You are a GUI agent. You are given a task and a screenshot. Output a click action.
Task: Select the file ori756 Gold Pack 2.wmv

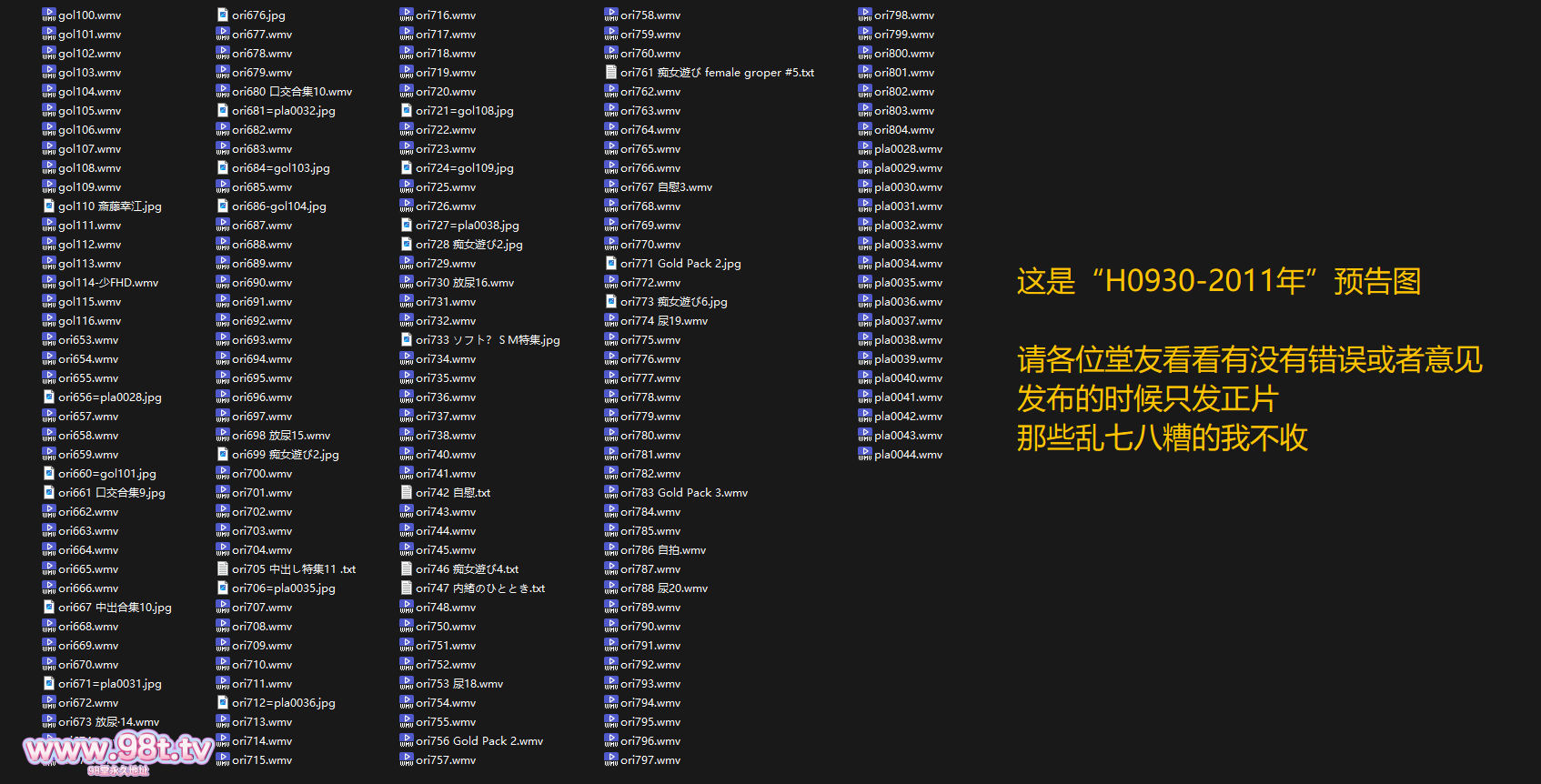[x=478, y=741]
